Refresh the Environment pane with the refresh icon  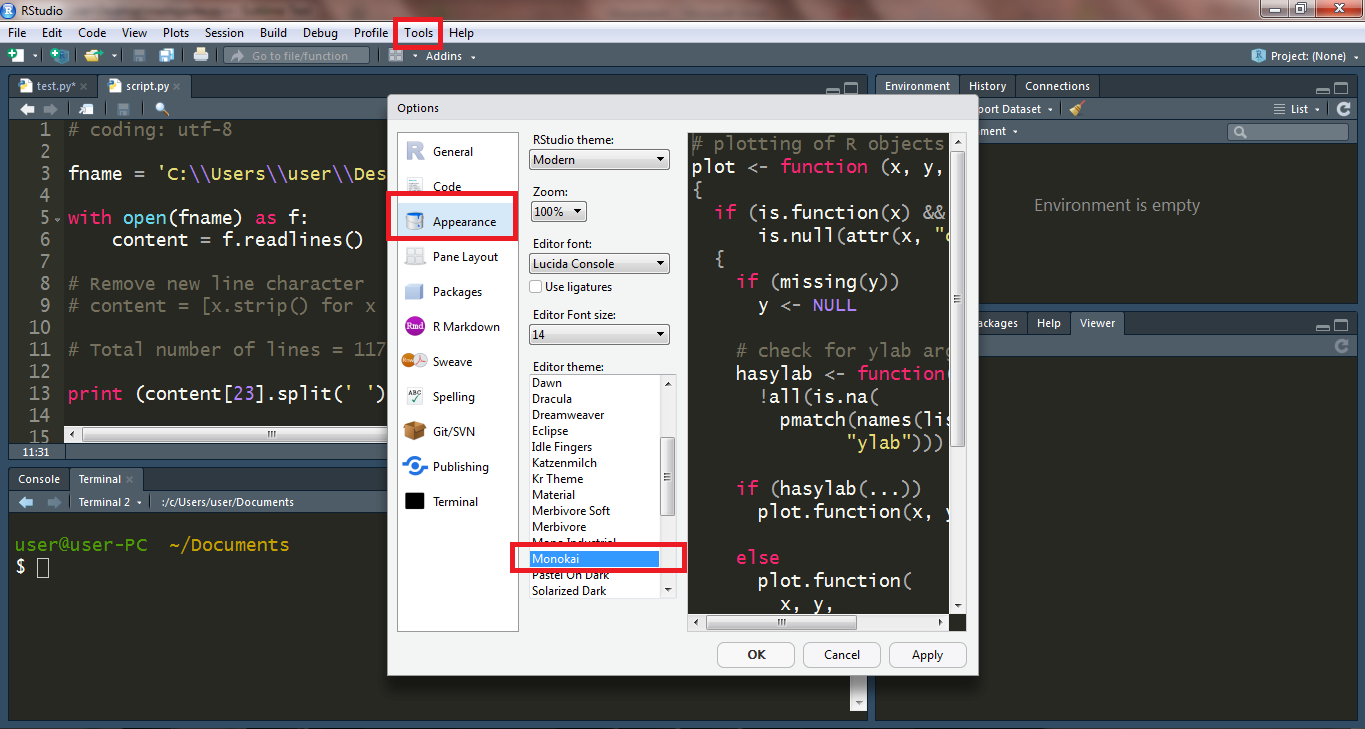point(1344,109)
